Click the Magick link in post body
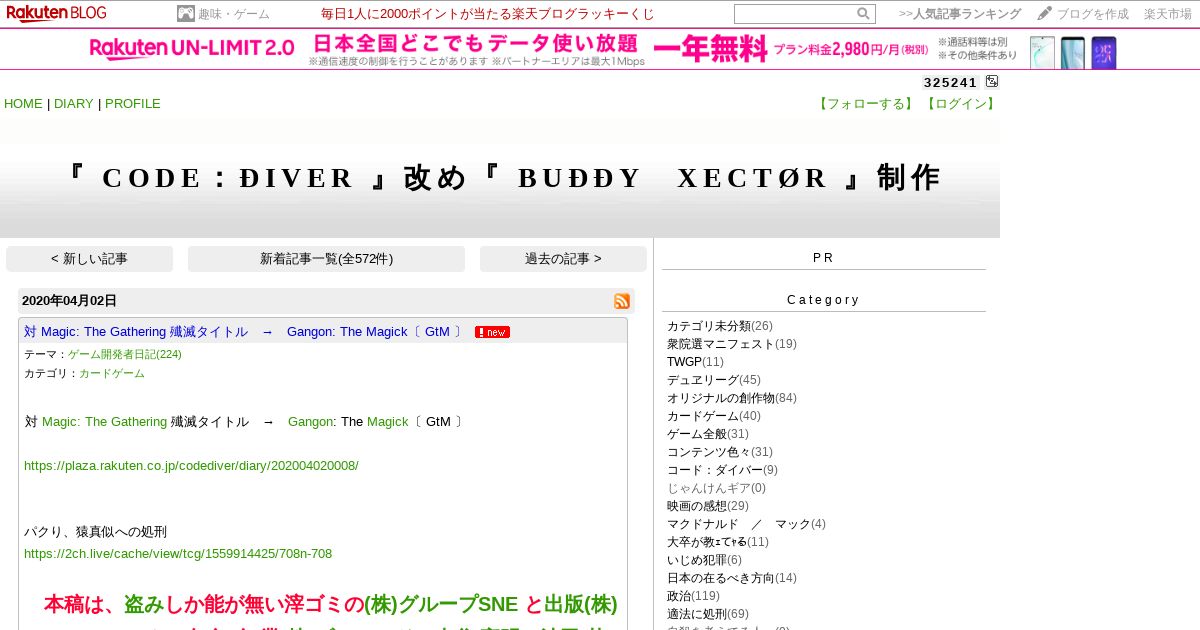This screenshot has width=1200, height=630. coord(387,422)
